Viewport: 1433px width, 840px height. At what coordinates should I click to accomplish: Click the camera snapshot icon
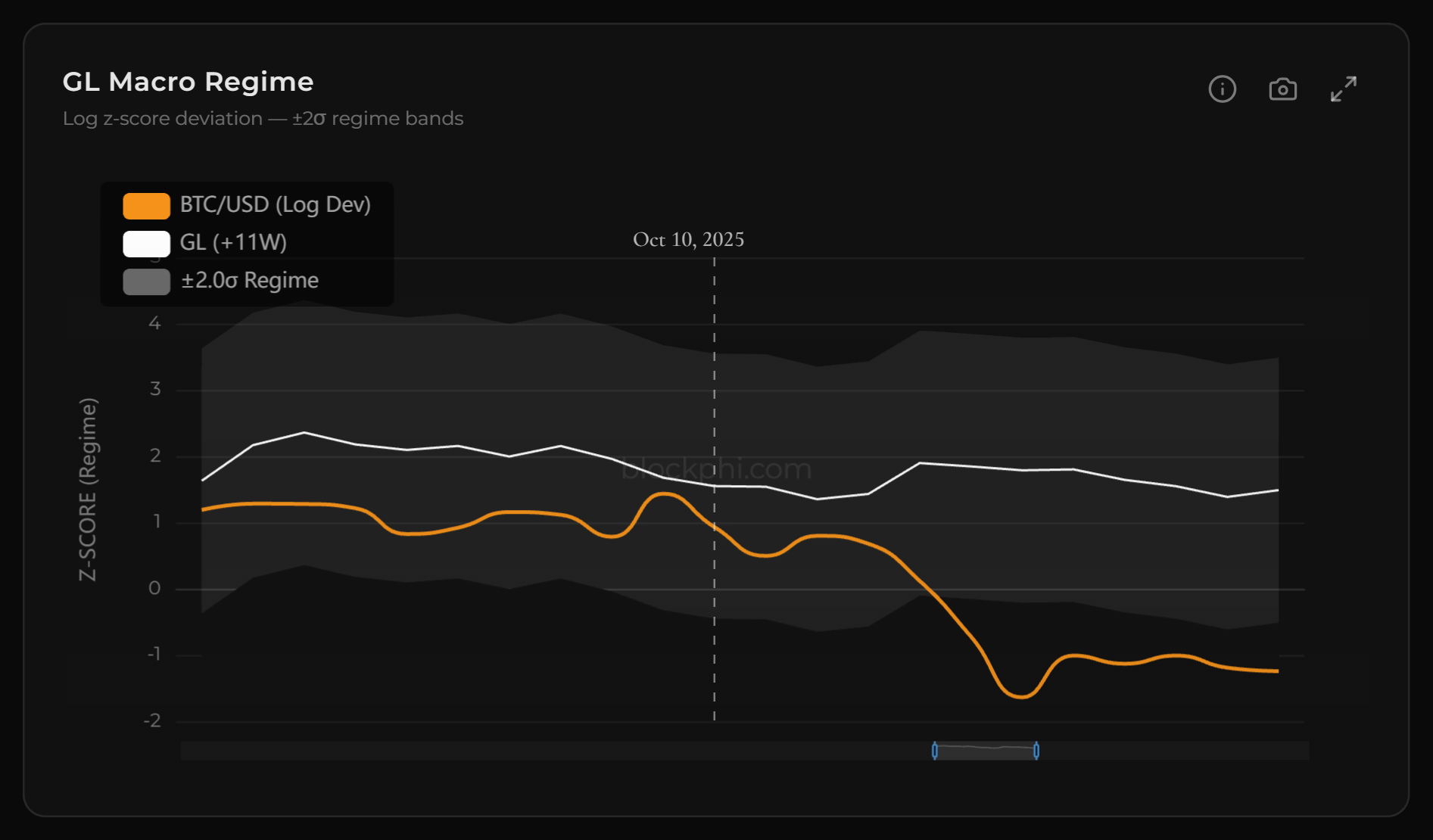[1282, 89]
